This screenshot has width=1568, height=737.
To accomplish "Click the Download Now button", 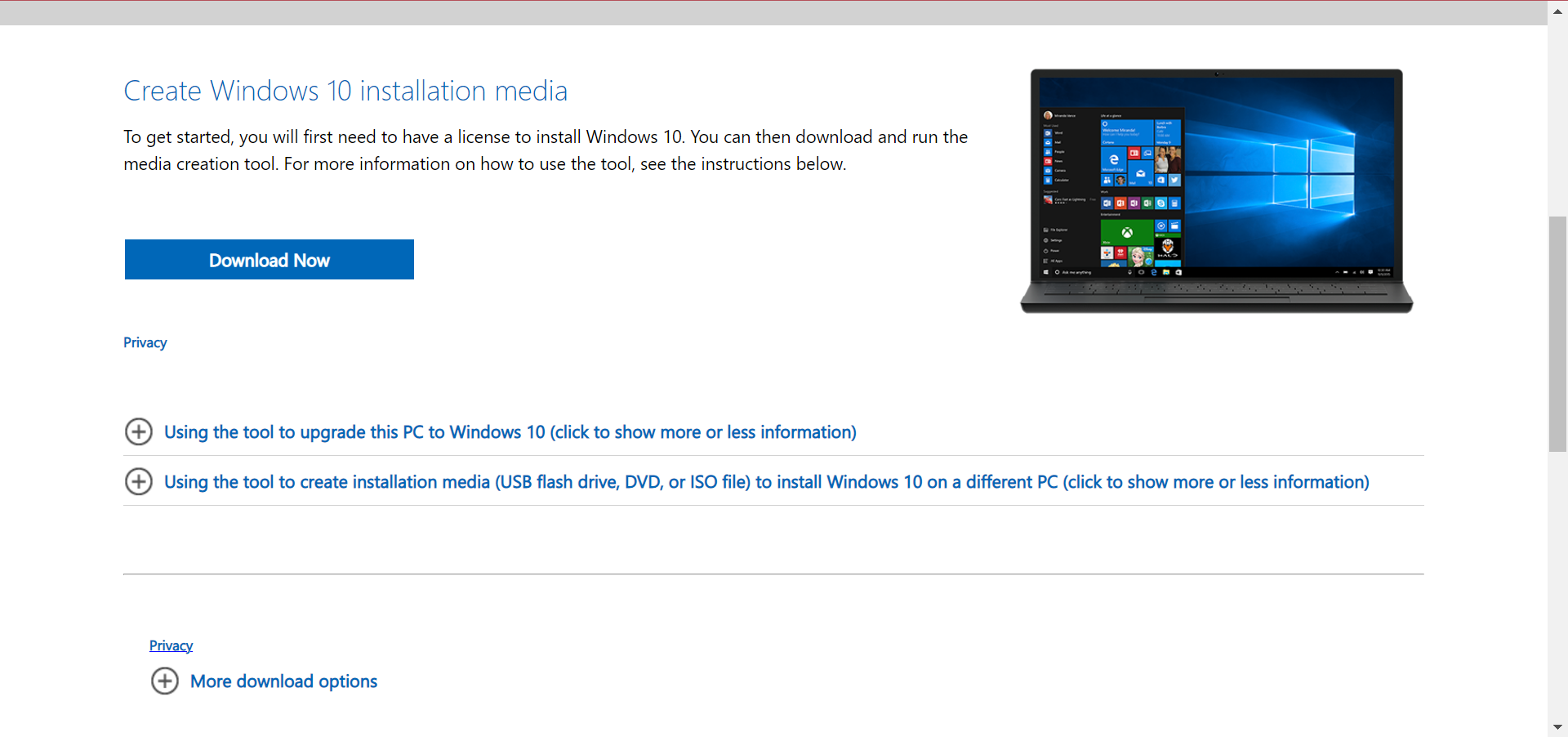I will tap(269, 259).
